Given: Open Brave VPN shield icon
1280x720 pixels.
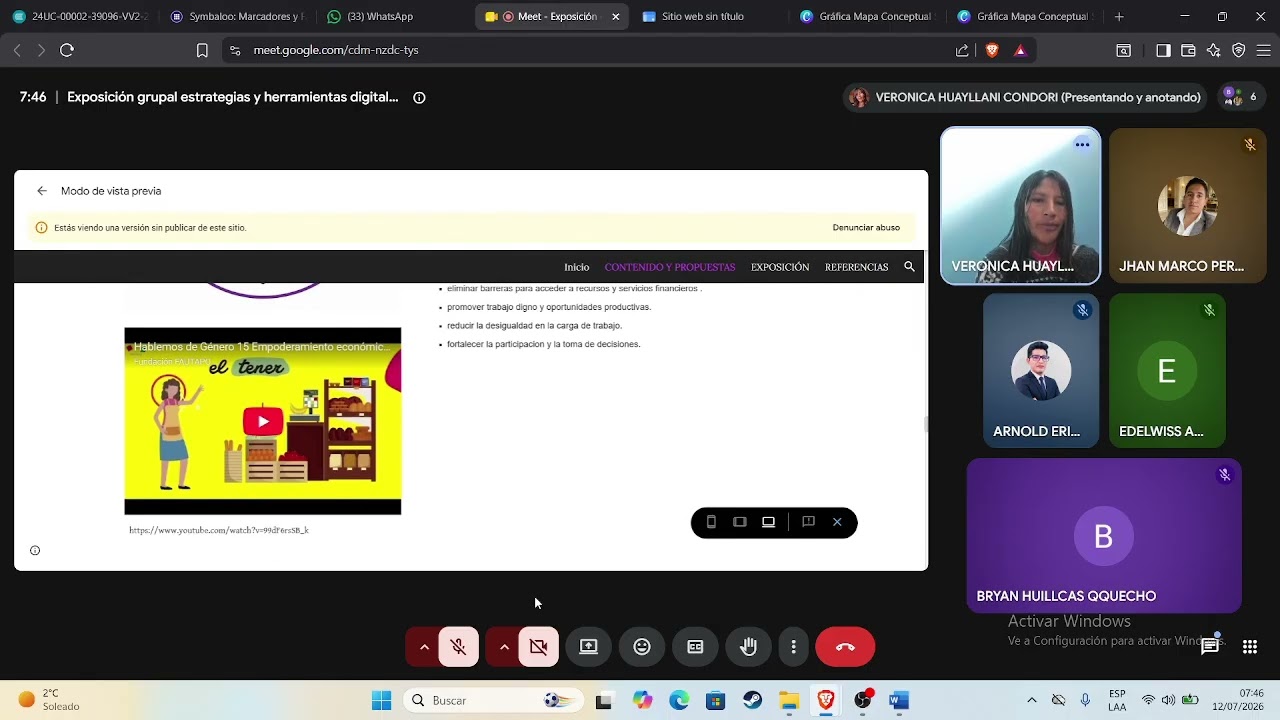Looking at the screenshot, I should pos(1239,50).
